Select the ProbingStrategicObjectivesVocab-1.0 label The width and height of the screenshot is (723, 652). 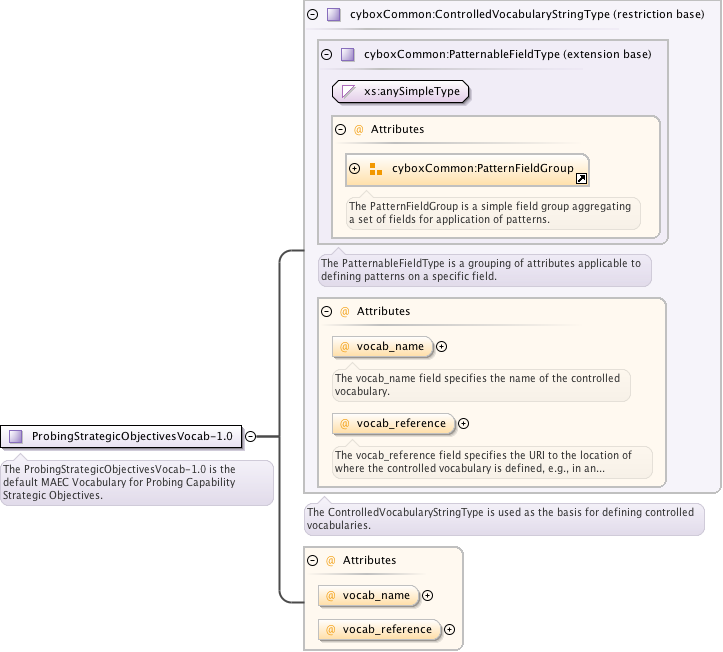[x=131, y=436]
